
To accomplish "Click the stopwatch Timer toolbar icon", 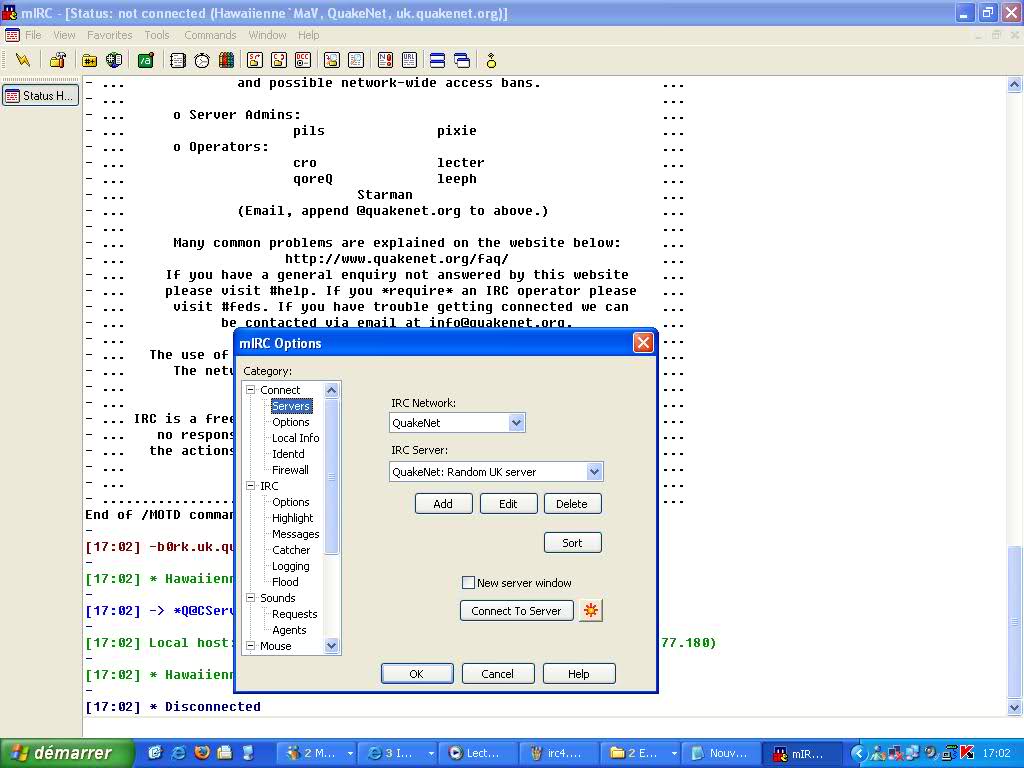I will click(x=202, y=60).
